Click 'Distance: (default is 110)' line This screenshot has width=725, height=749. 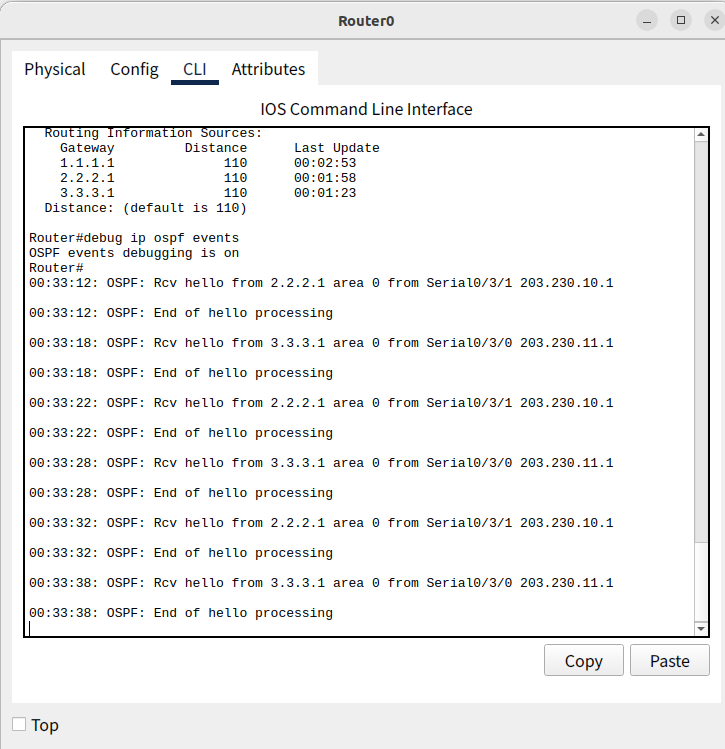coord(146,208)
